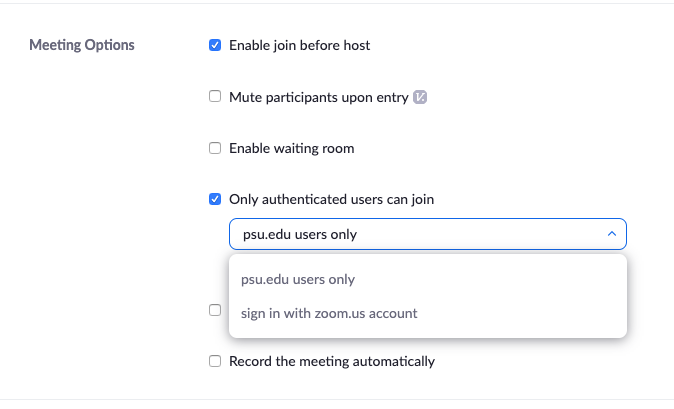This screenshot has height=409, width=674.
Task: Click the empty field space inside the authentication combo box
Action: click(x=479, y=234)
